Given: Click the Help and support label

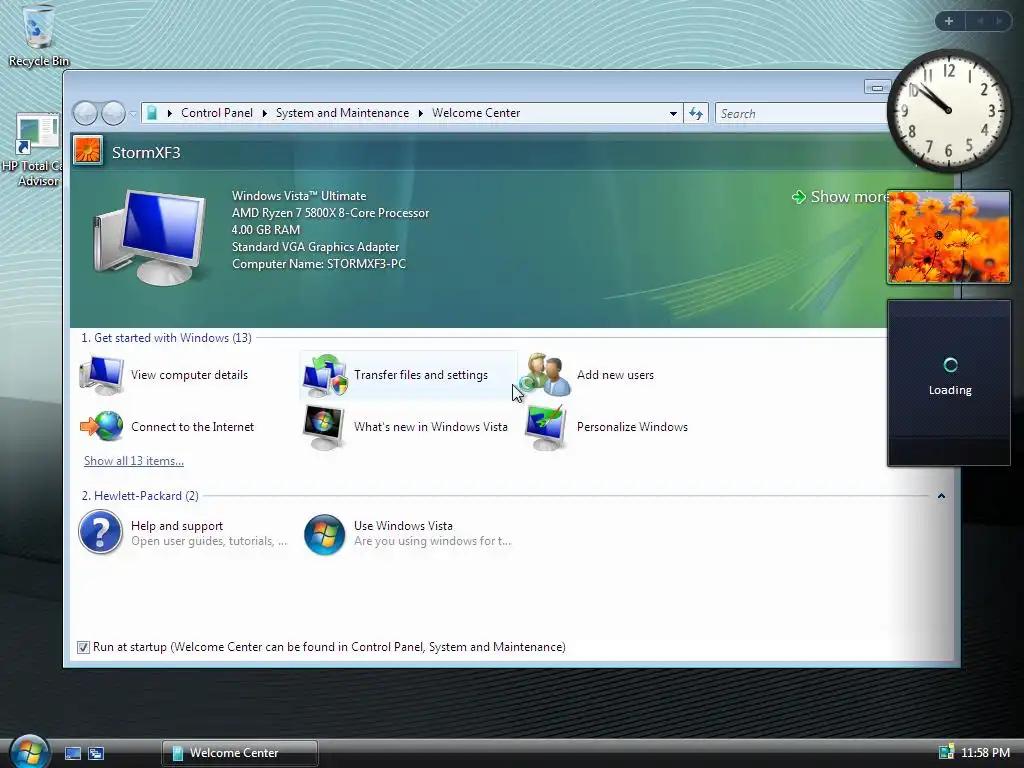Looking at the screenshot, I should click(177, 526).
